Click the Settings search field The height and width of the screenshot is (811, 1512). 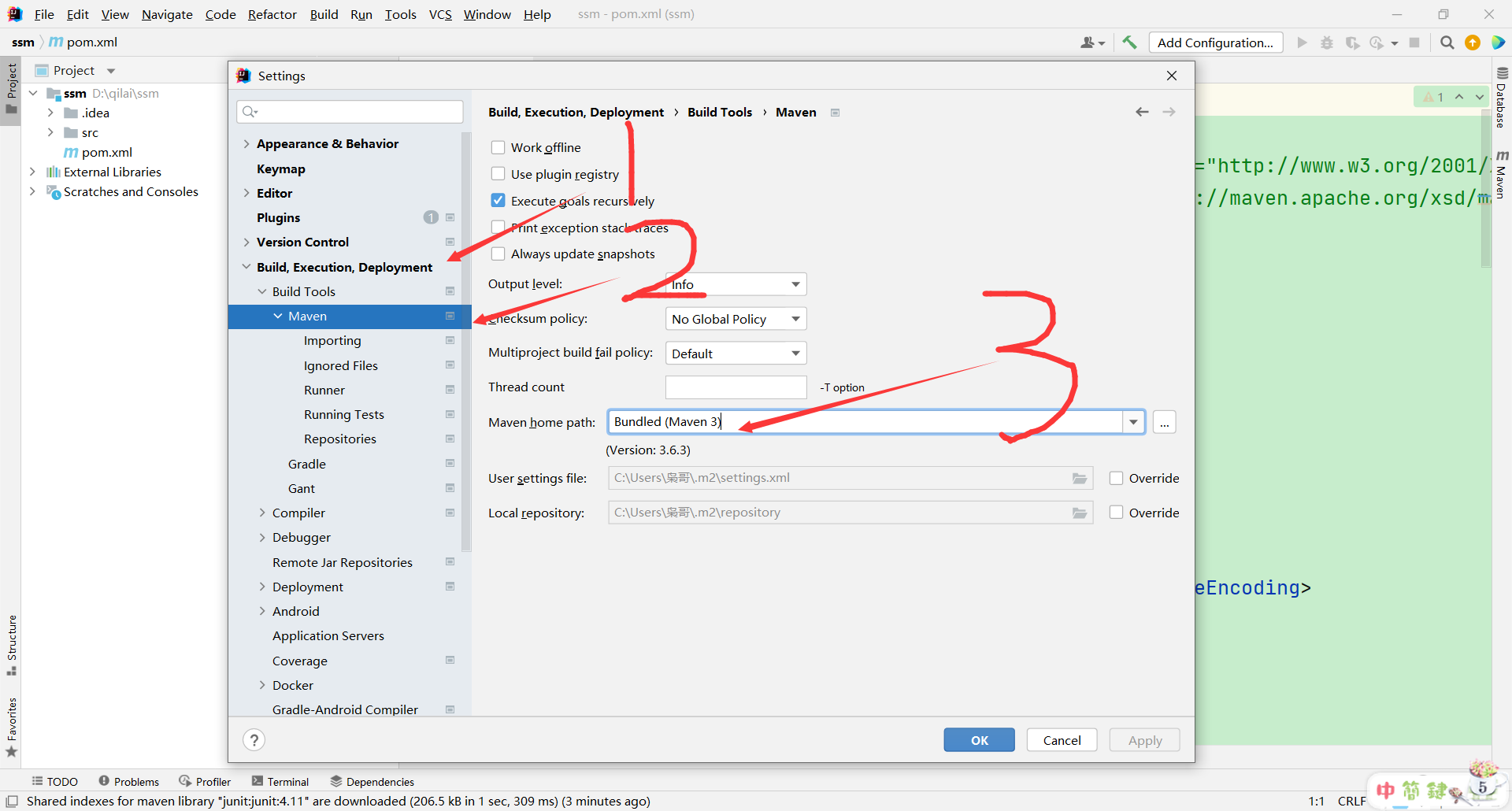click(x=349, y=111)
